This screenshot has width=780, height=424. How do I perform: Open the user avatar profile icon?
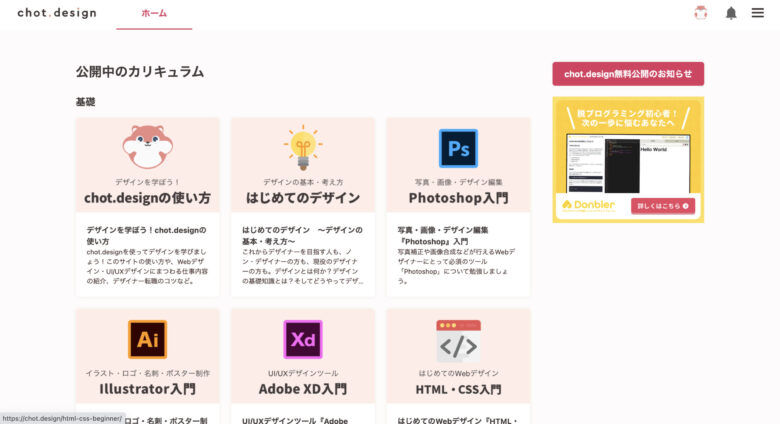coord(701,13)
